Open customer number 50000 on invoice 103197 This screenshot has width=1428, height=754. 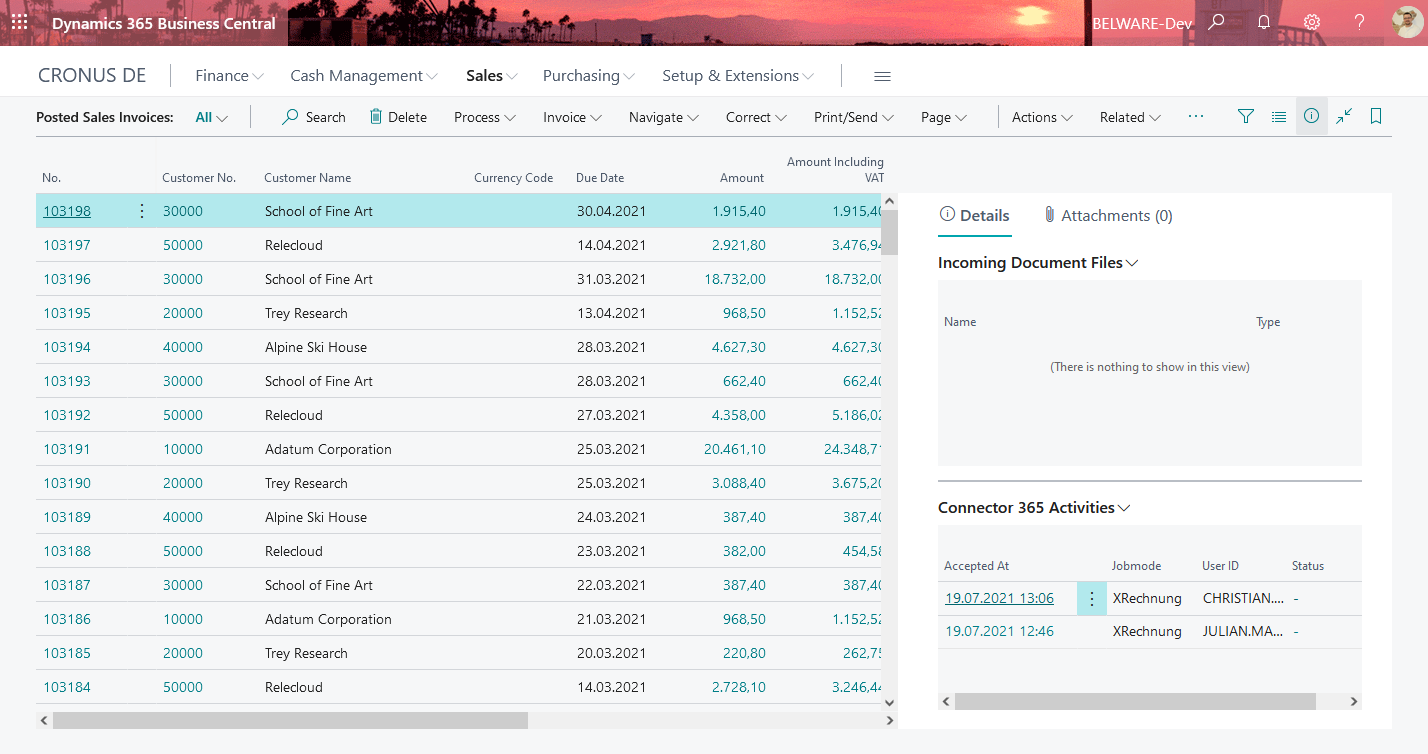point(183,245)
